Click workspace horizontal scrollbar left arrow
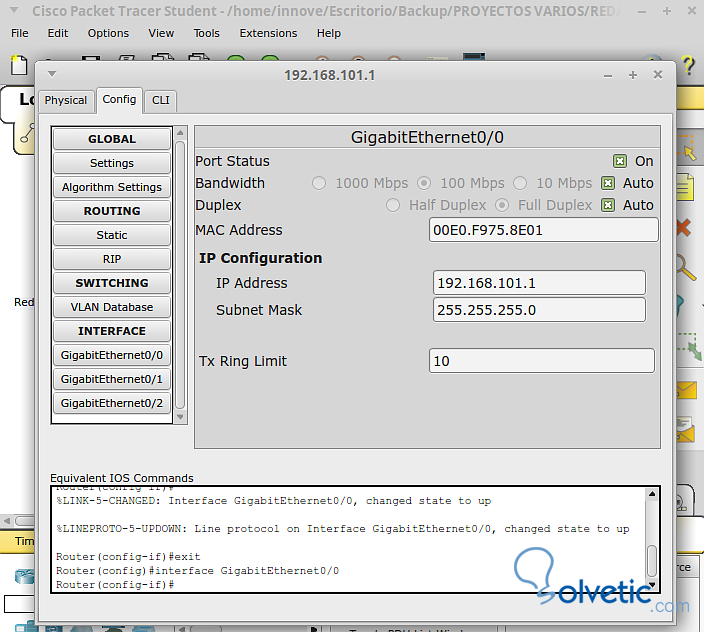 click(7, 521)
